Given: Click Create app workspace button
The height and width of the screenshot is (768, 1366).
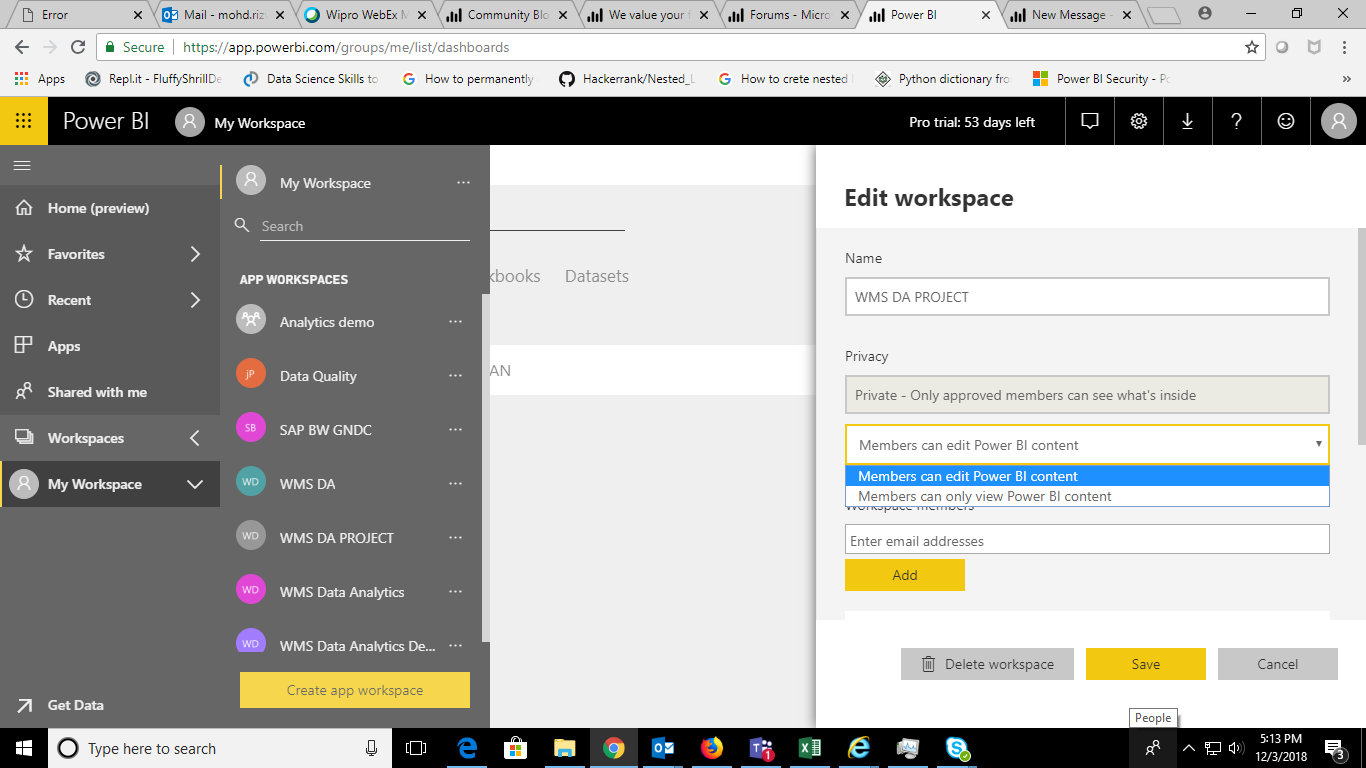Looking at the screenshot, I should 355,690.
